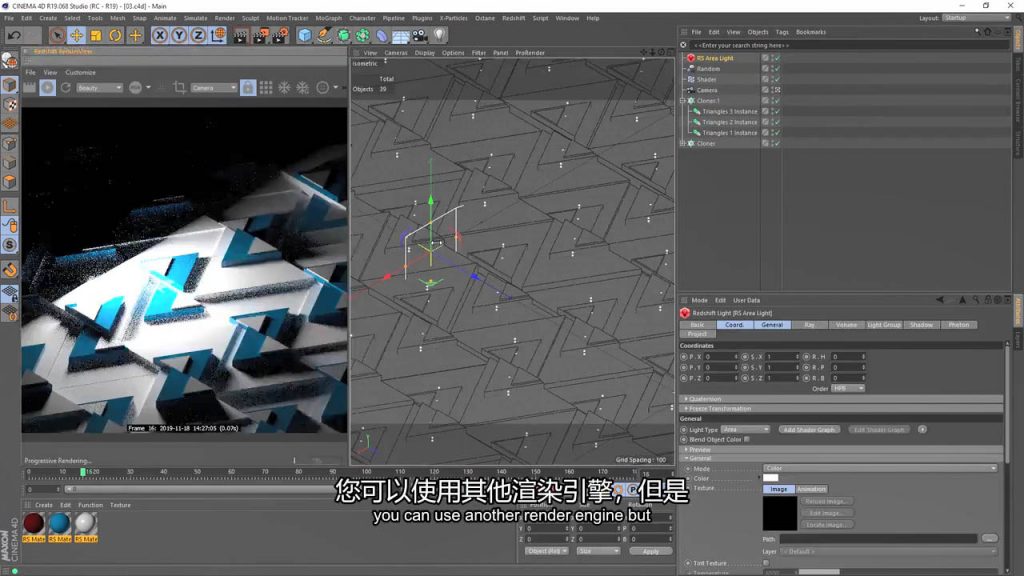Viewport: 1024px width, 576px height.
Task: Open the Mode Color dropdown
Action: (x=880, y=468)
